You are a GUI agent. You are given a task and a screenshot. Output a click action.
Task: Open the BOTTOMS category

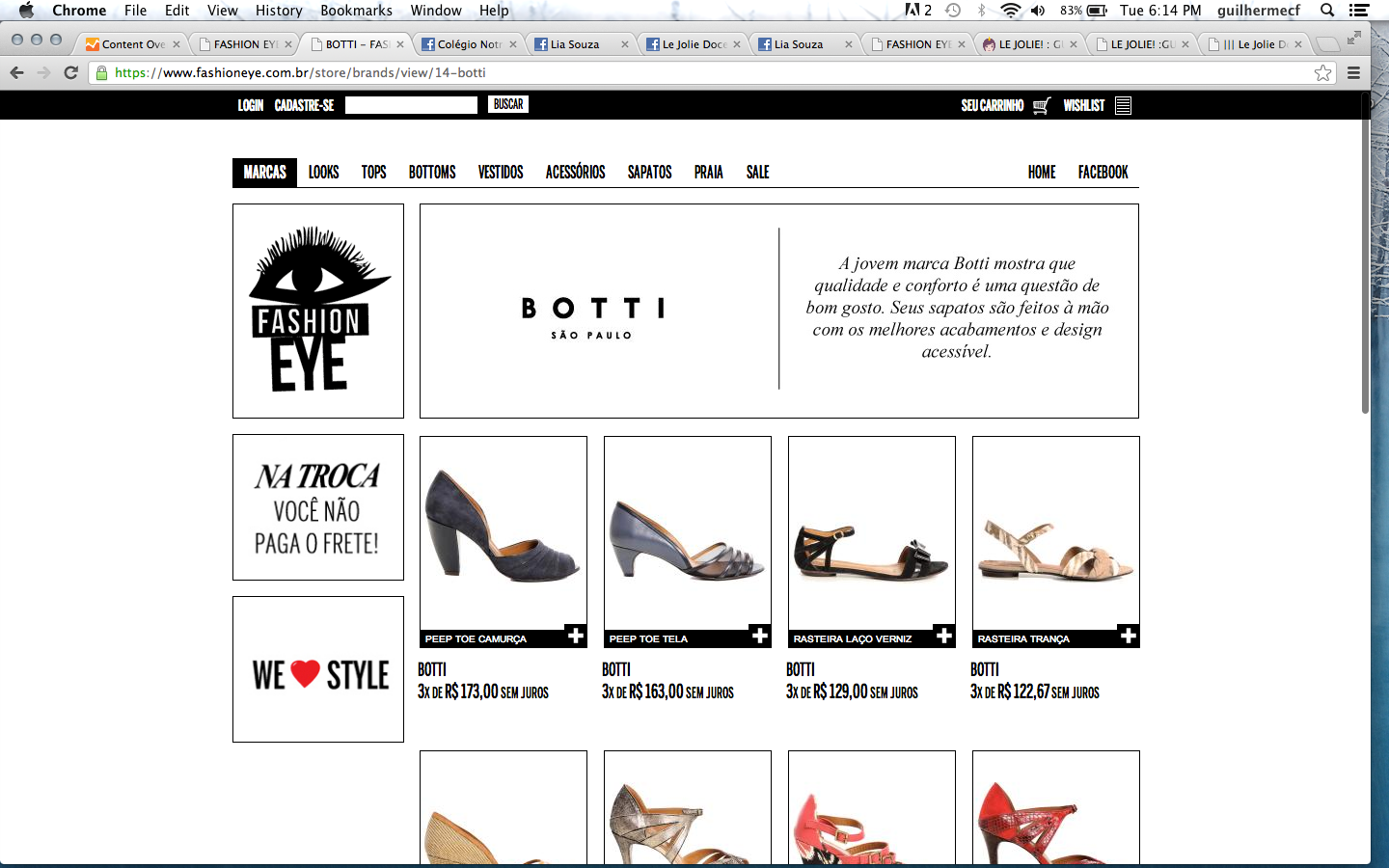pos(432,173)
